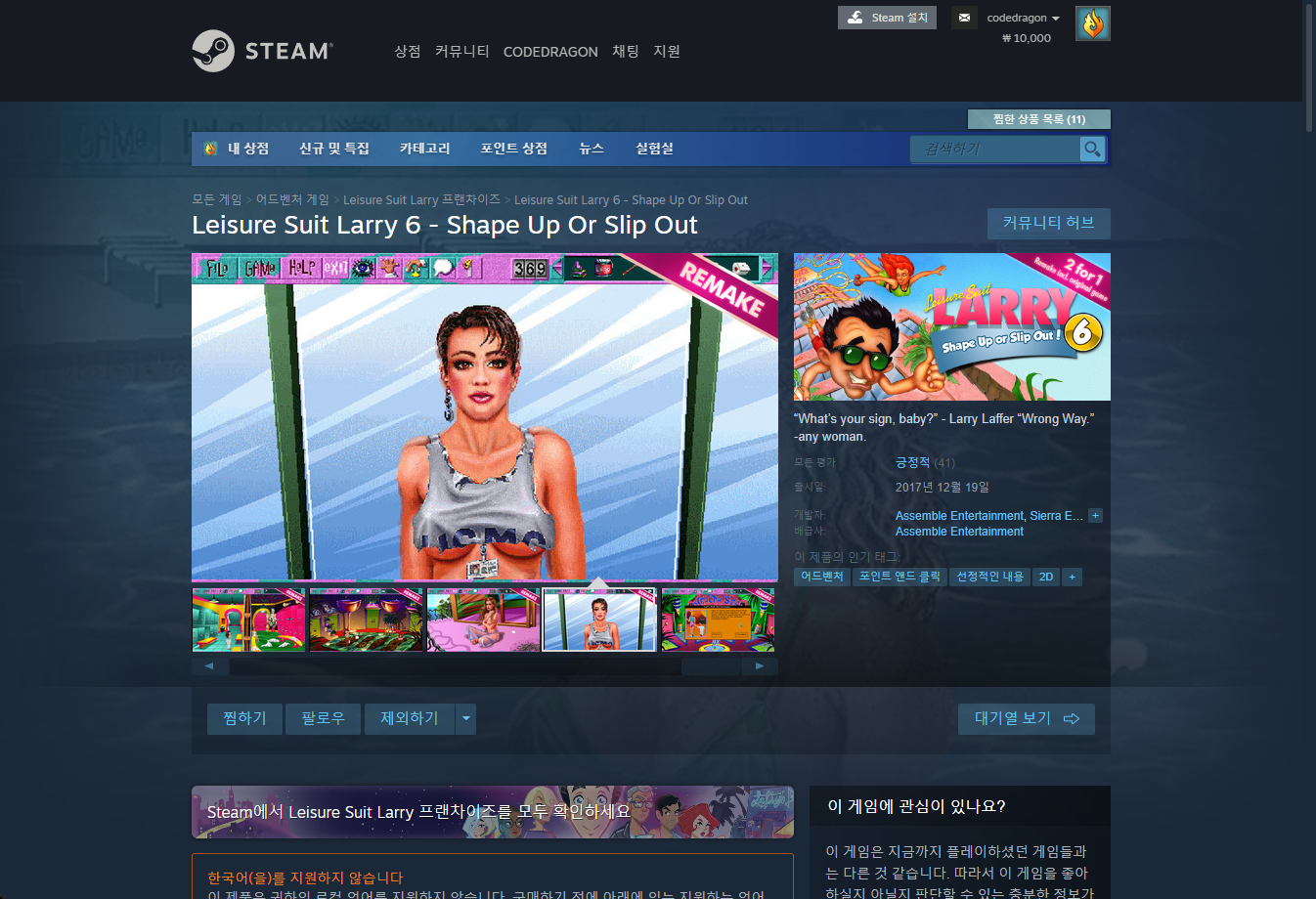Click the search magnifier button
The width and height of the screenshot is (1316, 899).
coord(1092,149)
